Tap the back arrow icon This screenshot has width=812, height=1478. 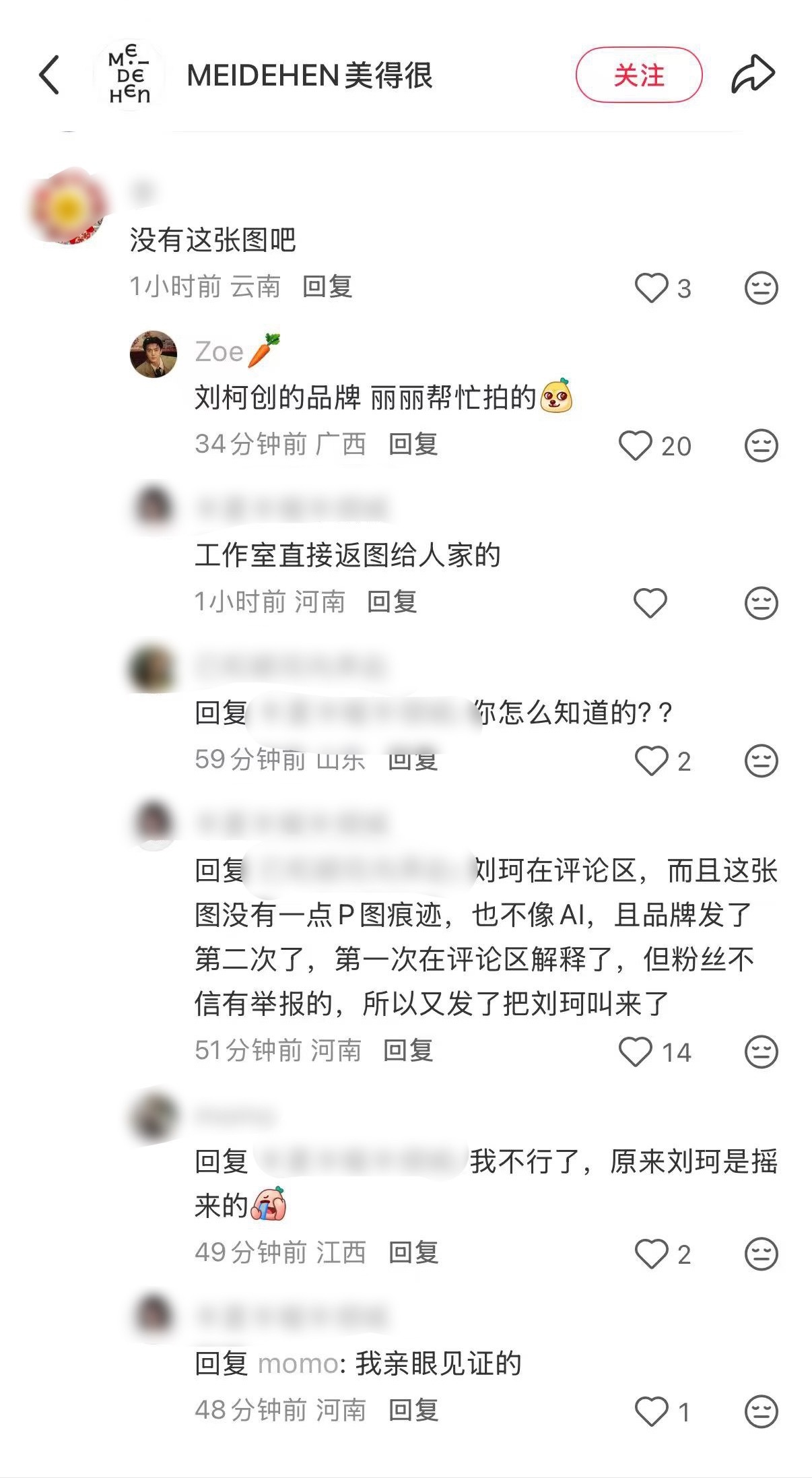(x=50, y=75)
